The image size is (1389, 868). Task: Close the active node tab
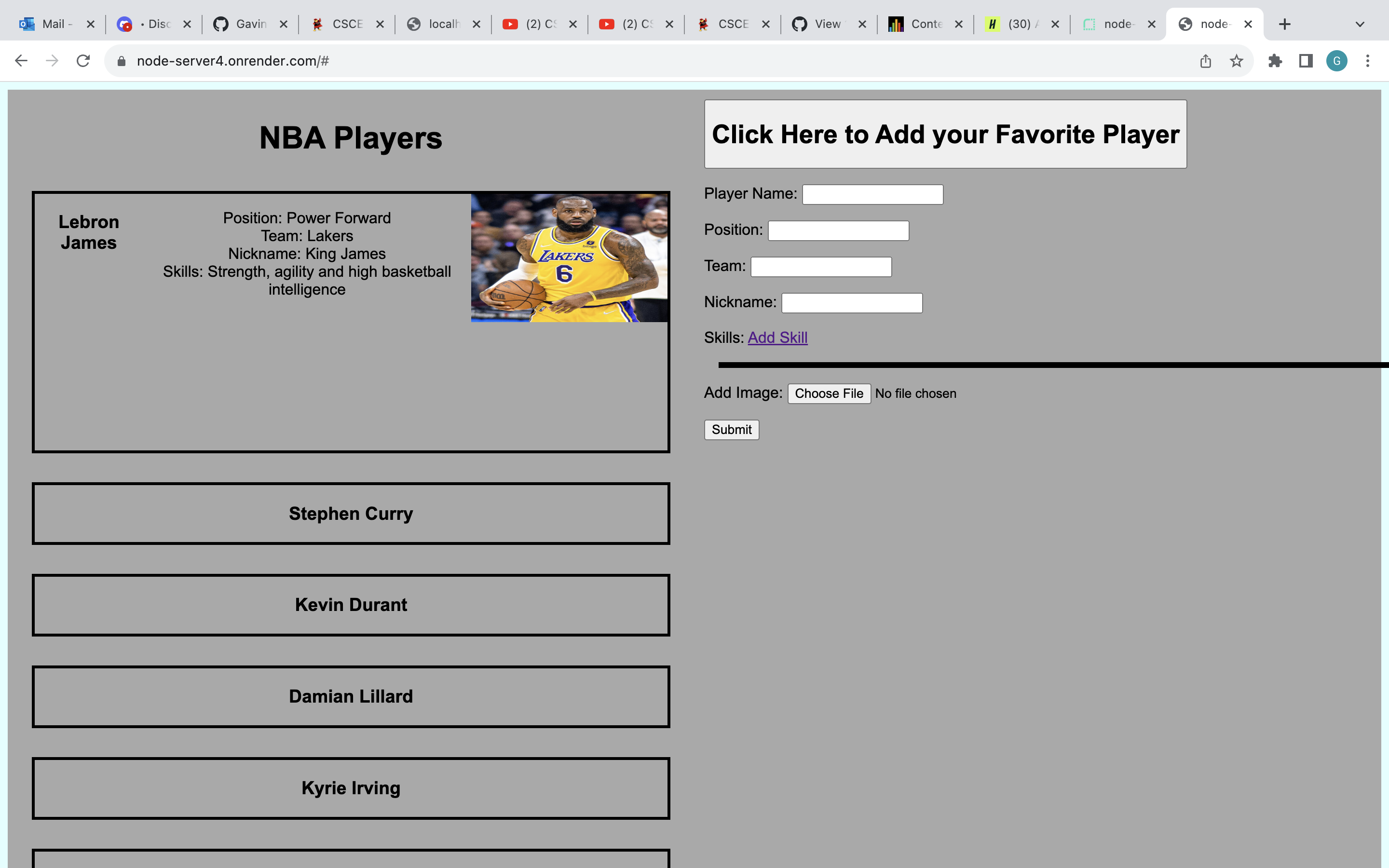click(x=1247, y=24)
